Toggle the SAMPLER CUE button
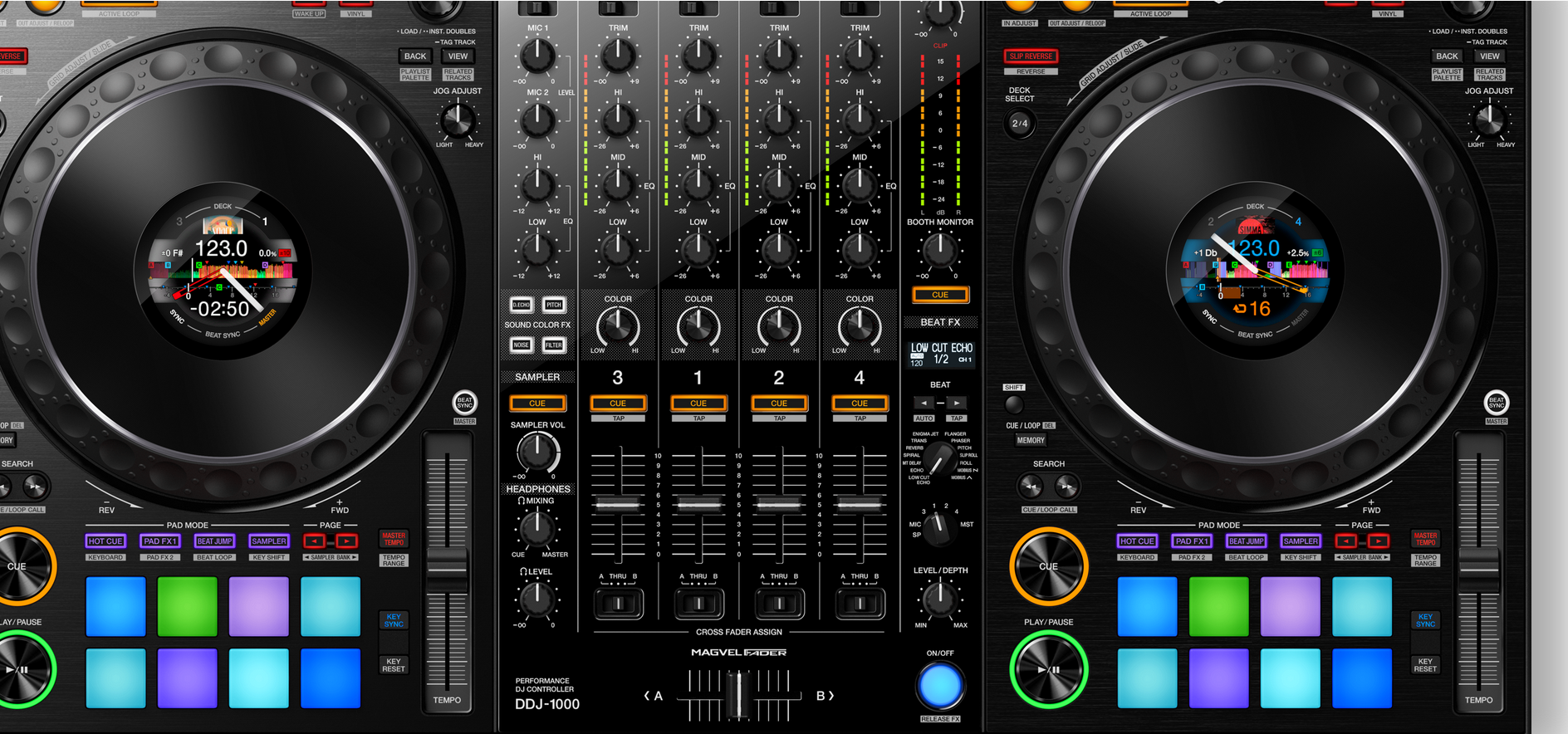This screenshot has width=1568, height=734. (537, 404)
